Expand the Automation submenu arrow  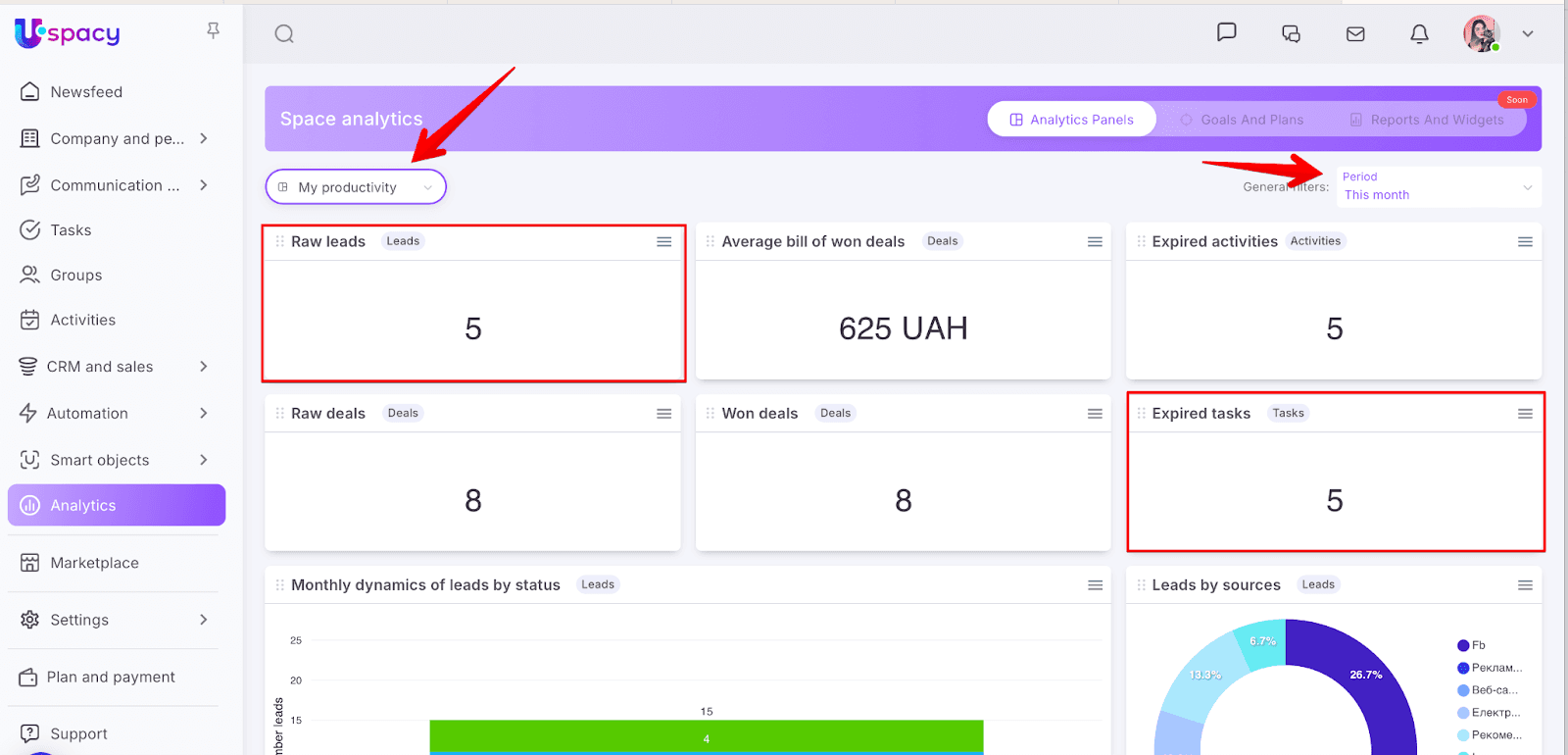pyautogui.click(x=204, y=413)
